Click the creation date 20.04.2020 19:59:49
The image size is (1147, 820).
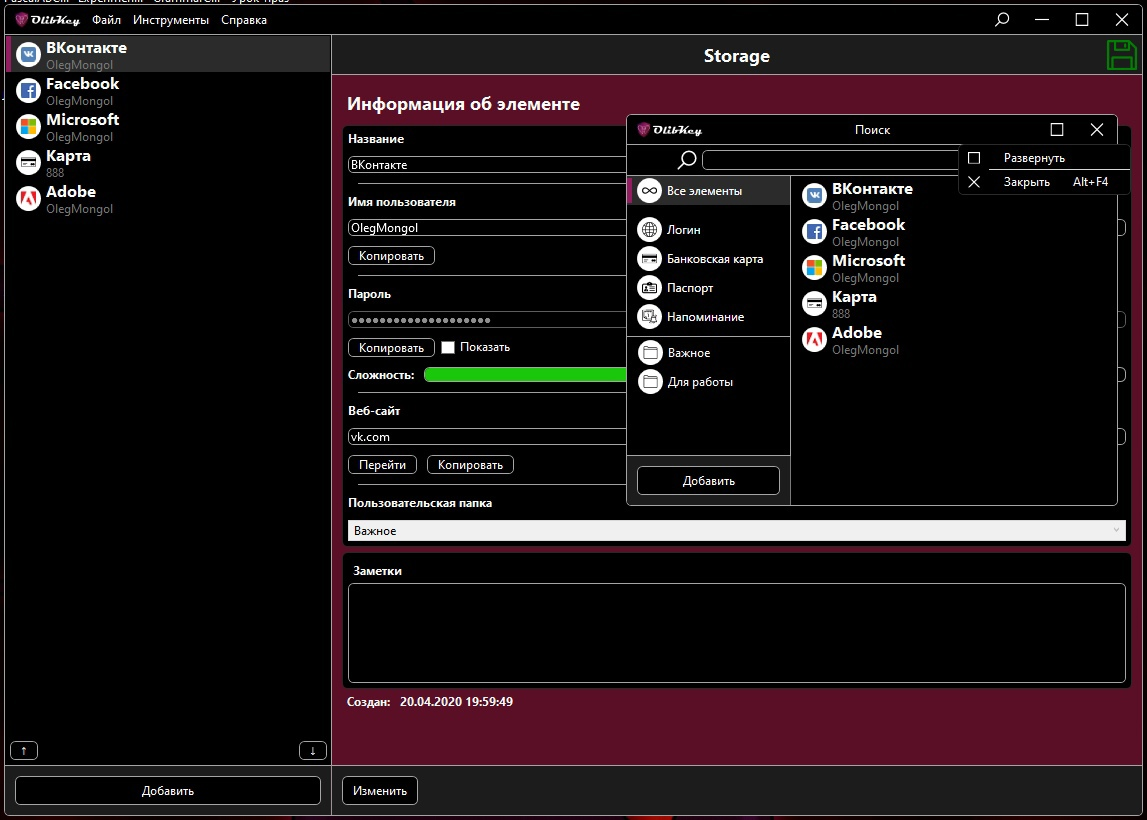(456, 702)
